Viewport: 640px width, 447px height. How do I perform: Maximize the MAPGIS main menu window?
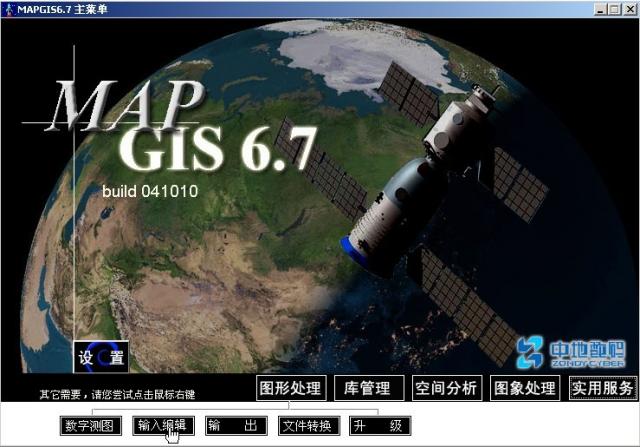click(613, 9)
